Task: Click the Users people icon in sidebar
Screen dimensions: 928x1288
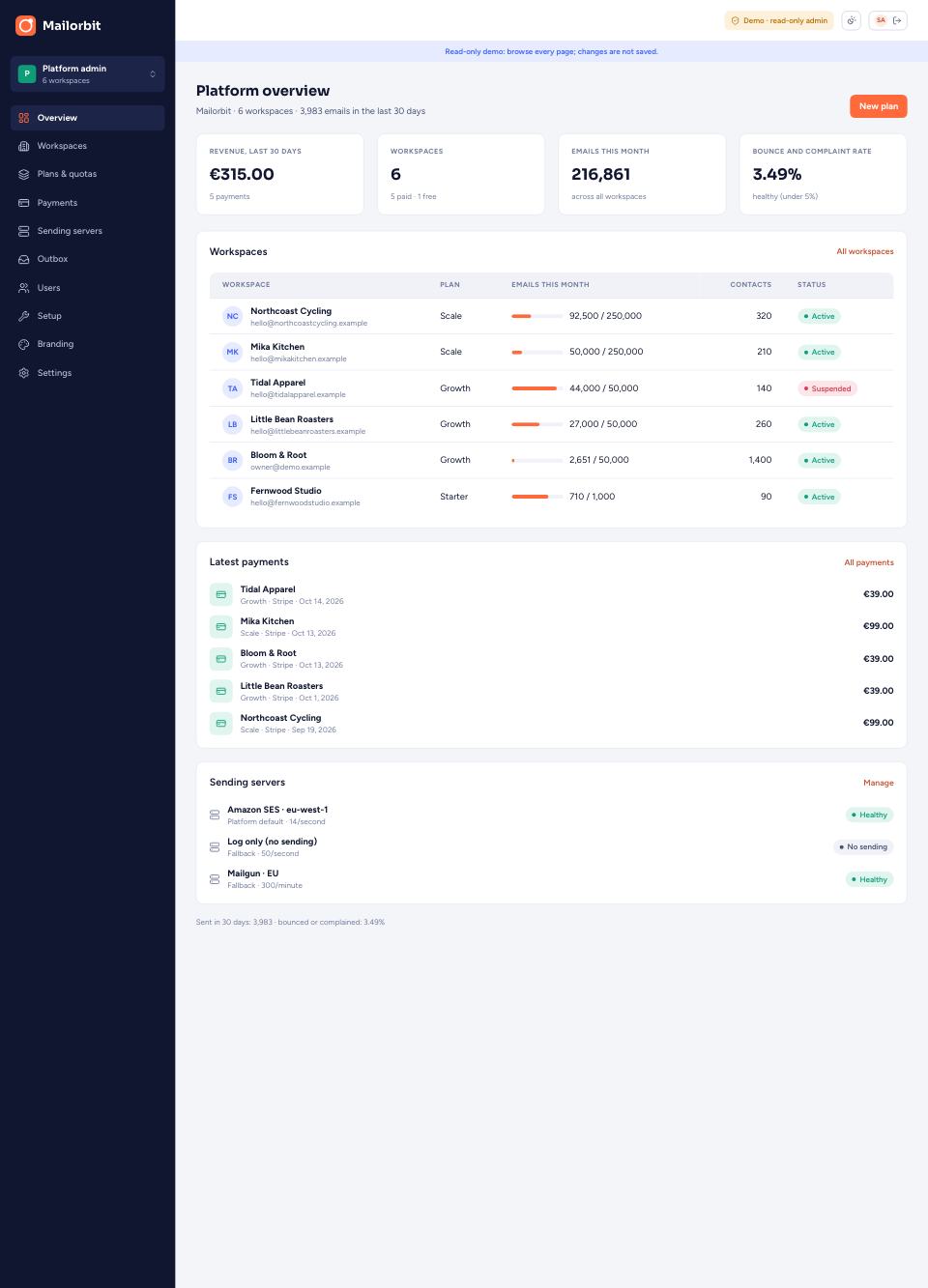Action: (24, 288)
